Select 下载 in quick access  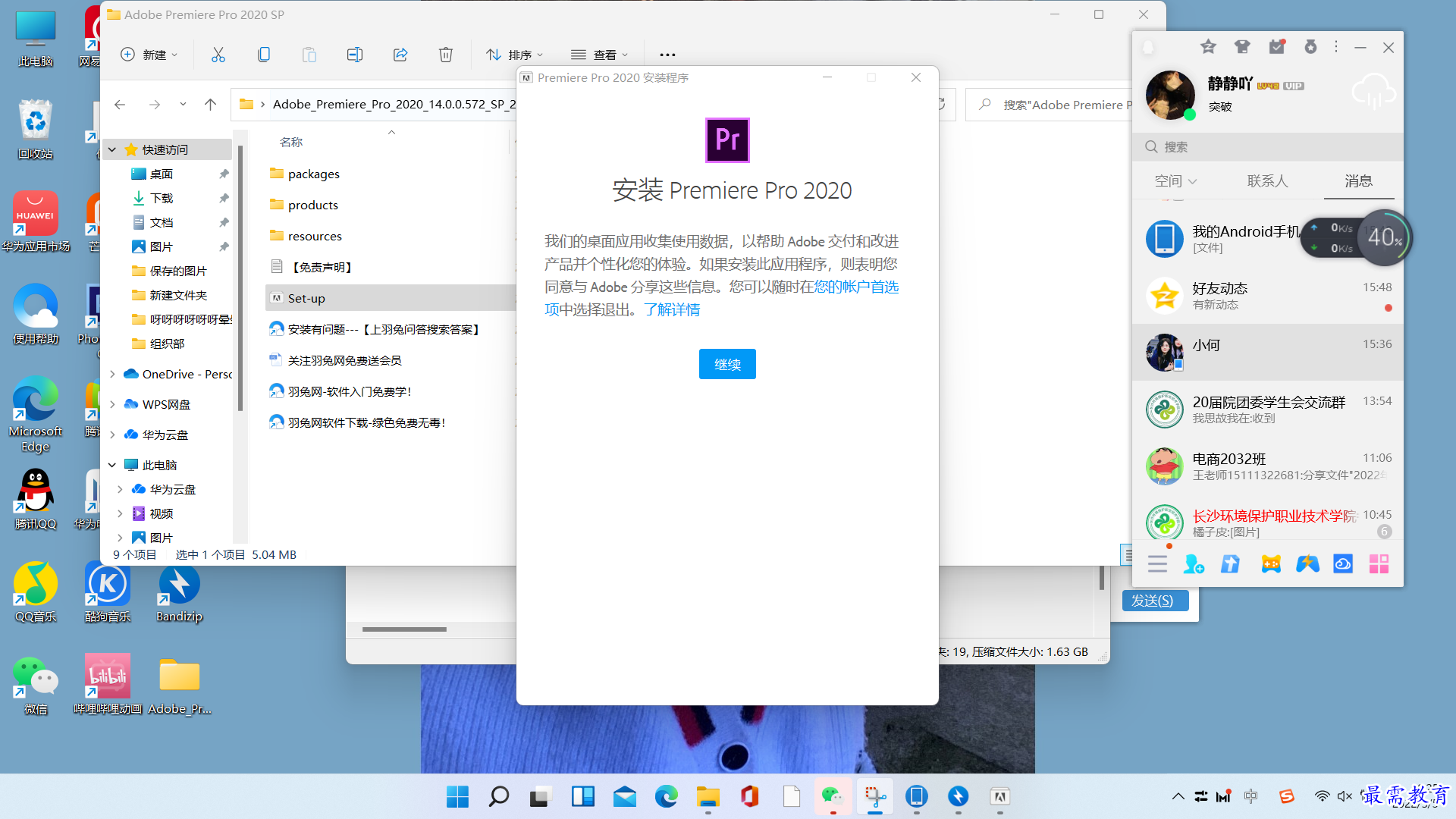[x=161, y=198]
